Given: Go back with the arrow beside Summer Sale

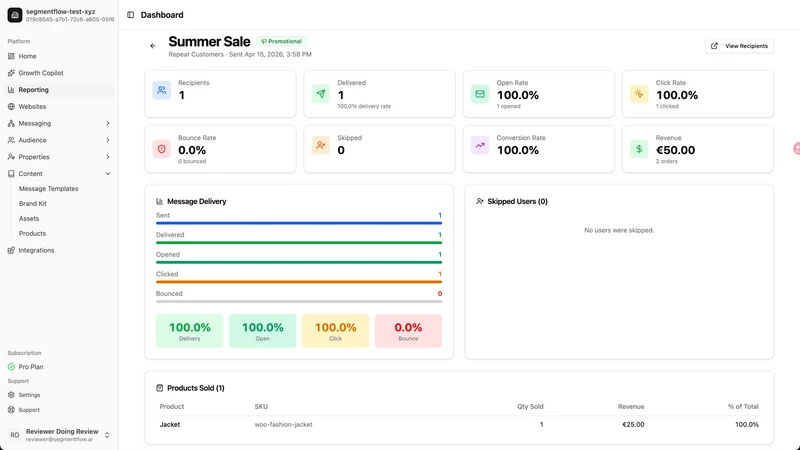Looking at the screenshot, I should pyautogui.click(x=153, y=46).
